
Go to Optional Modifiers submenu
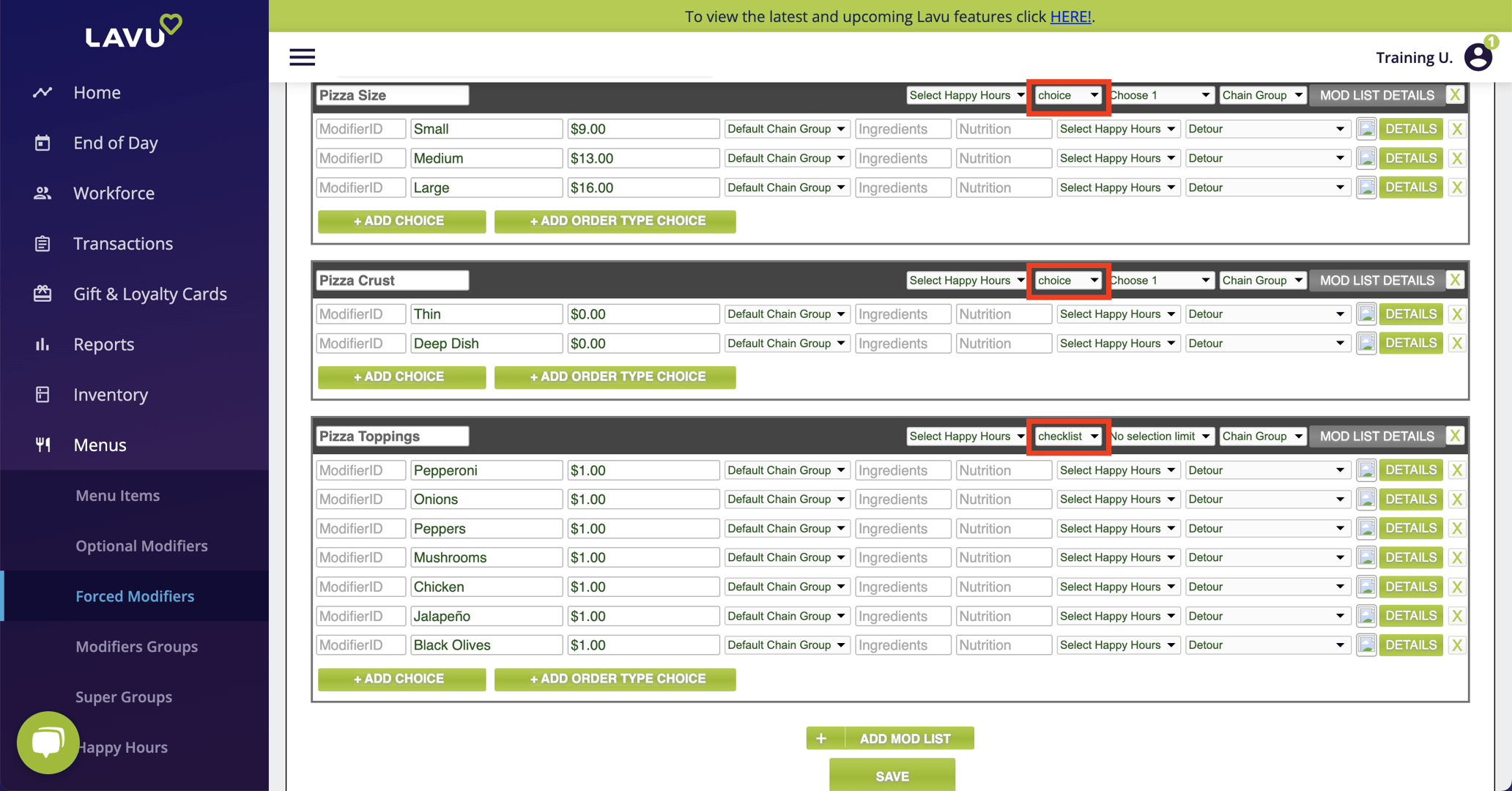(x=141, y=546)
